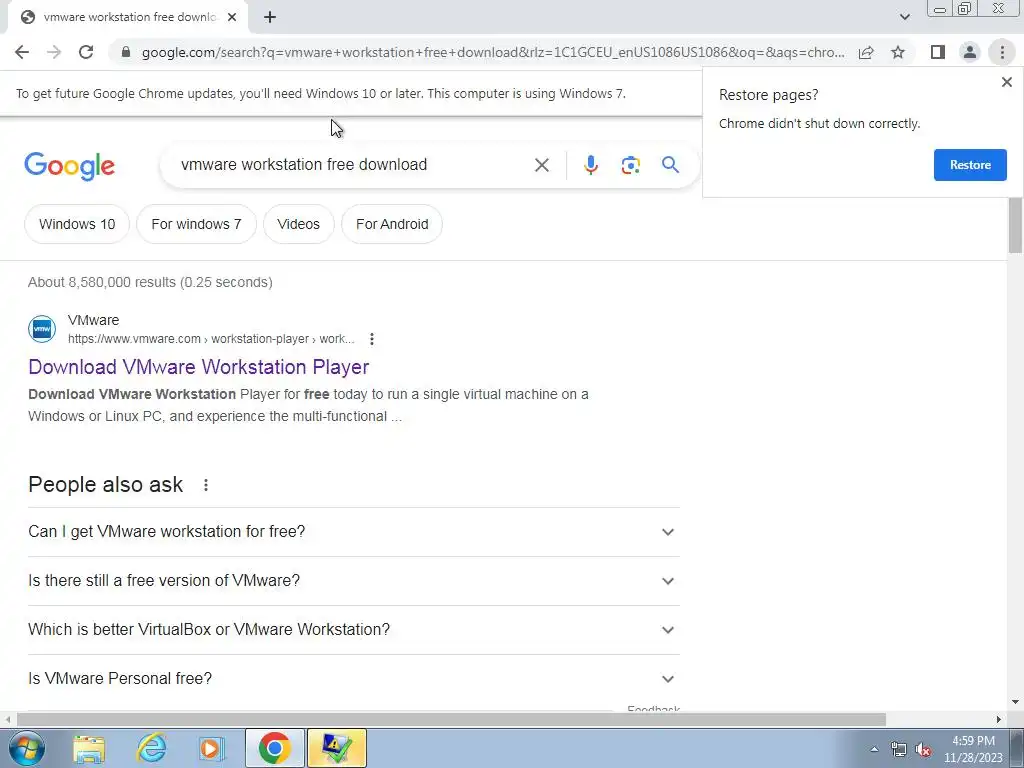Open more options for VMware result
Screen dimensions: 1024x768
[x=372, y=339]
